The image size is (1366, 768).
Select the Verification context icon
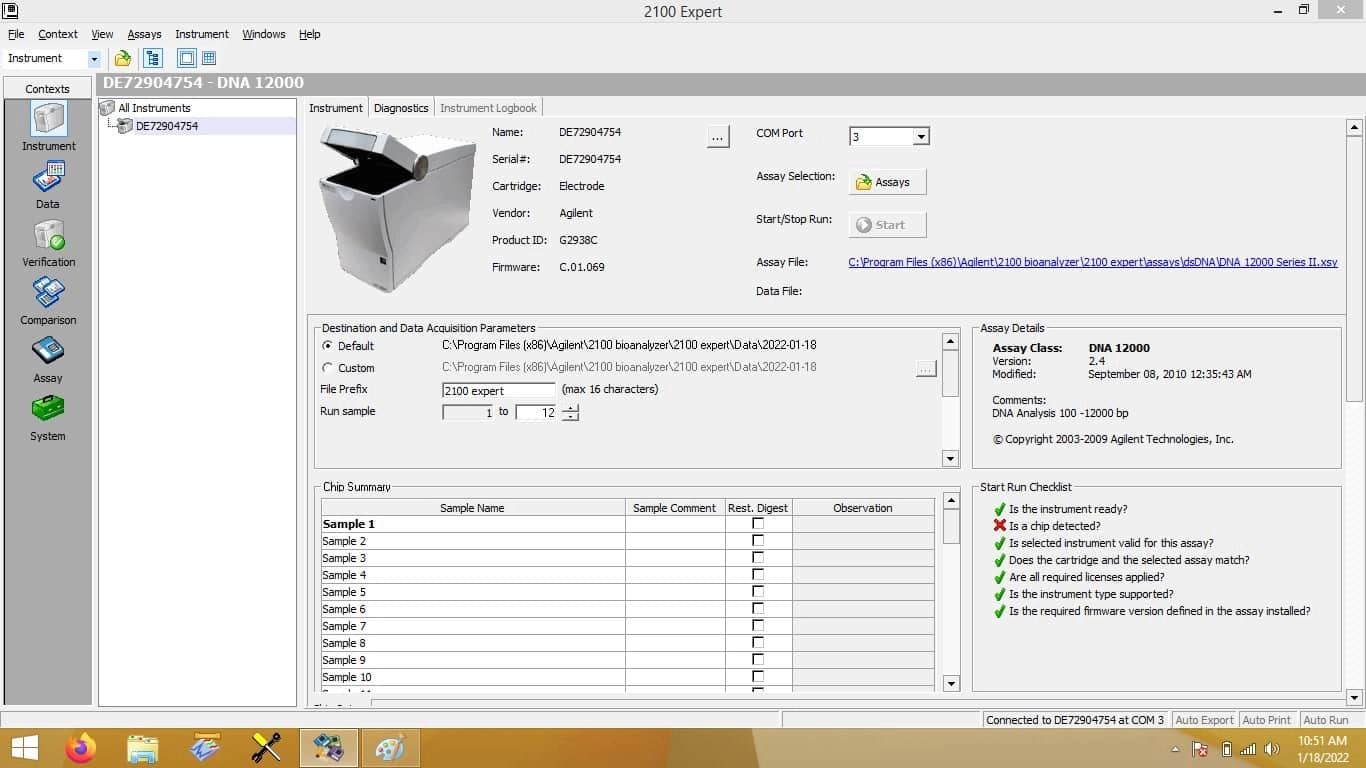point(47,238)
